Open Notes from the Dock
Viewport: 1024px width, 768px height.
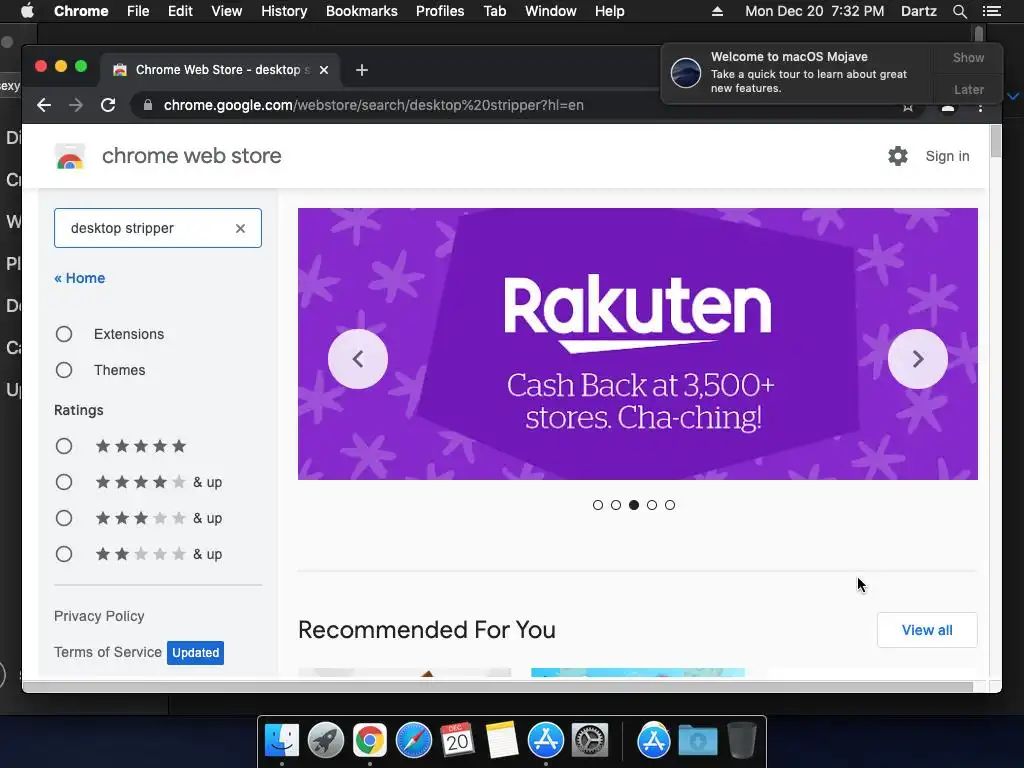(501, 741)
